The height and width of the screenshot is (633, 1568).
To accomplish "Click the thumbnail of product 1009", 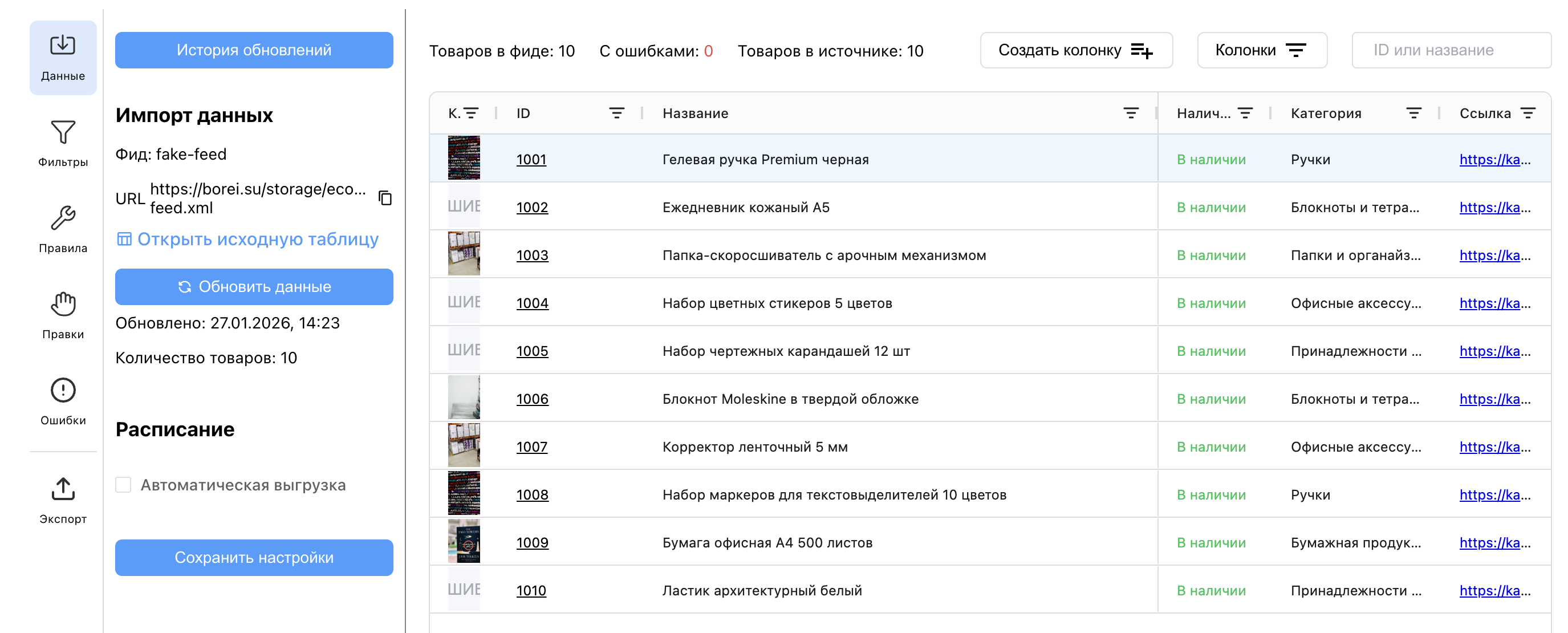I will 464,542.
